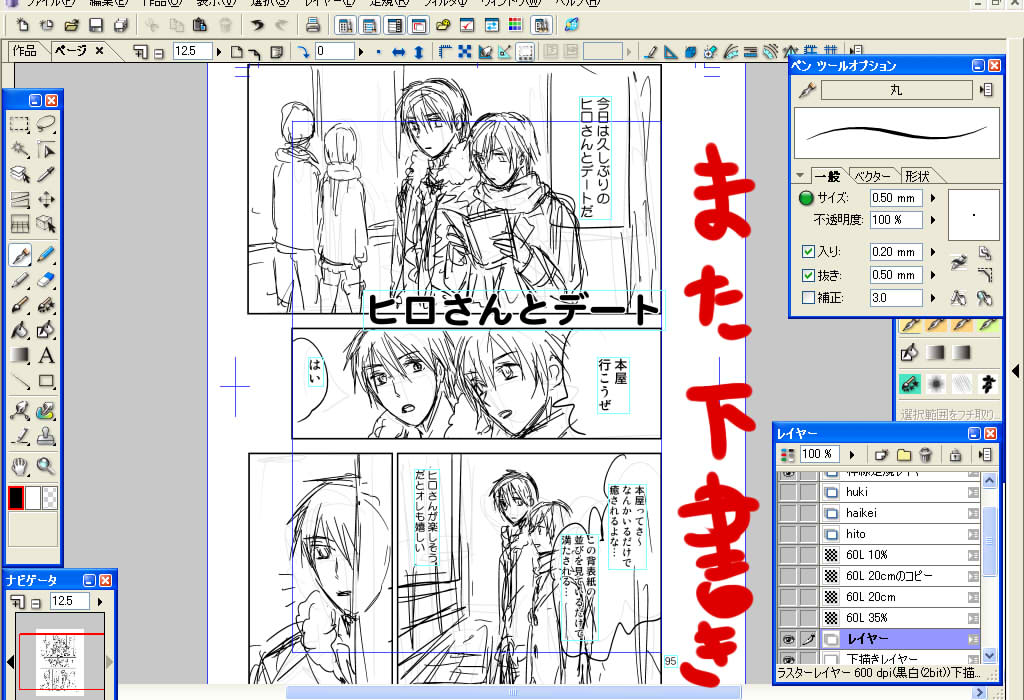Click the save floppy disk icon

(x=96, y=25)
